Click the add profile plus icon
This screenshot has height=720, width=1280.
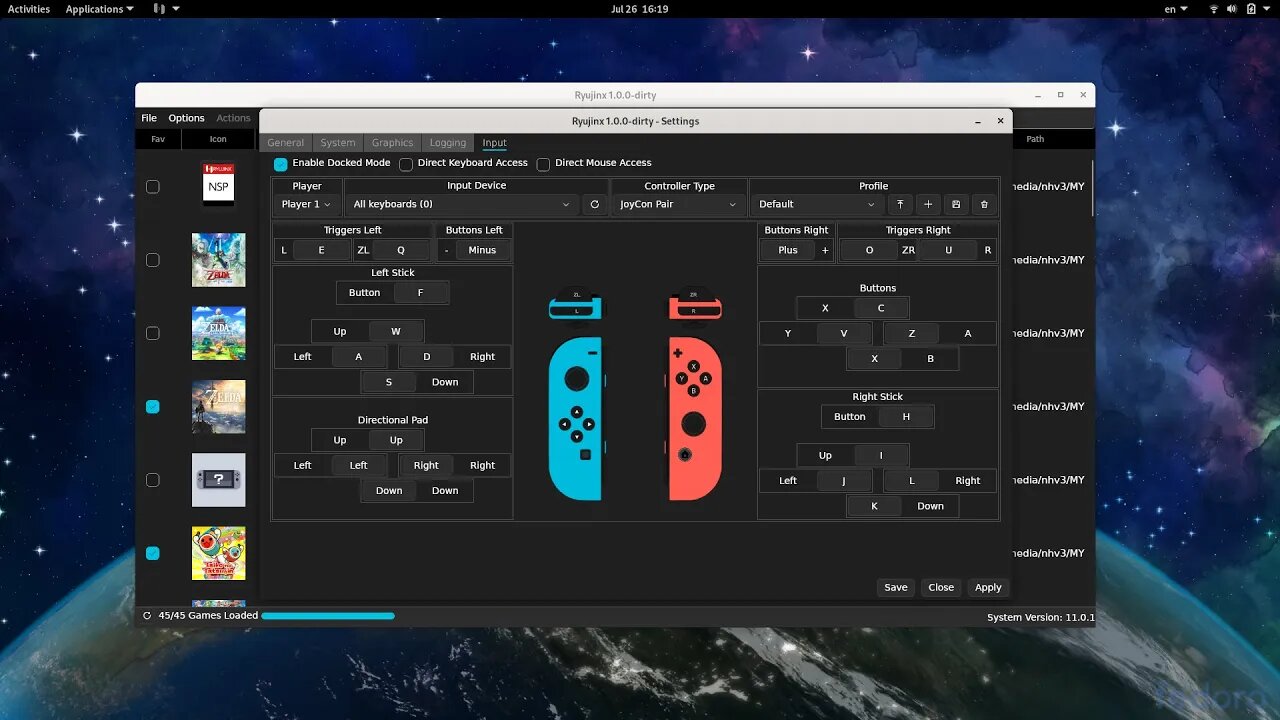(928, 204)
